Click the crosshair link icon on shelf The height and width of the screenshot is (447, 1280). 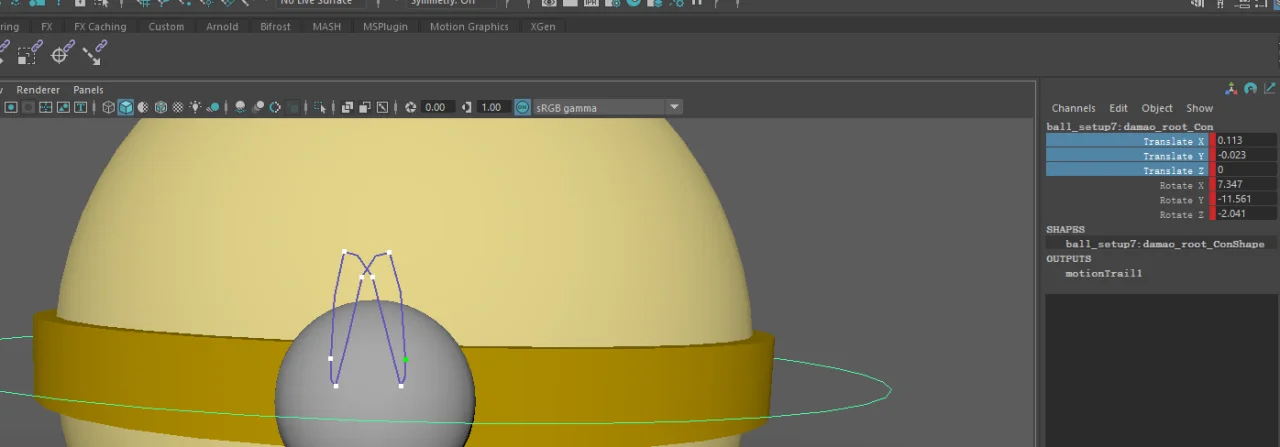62,51
